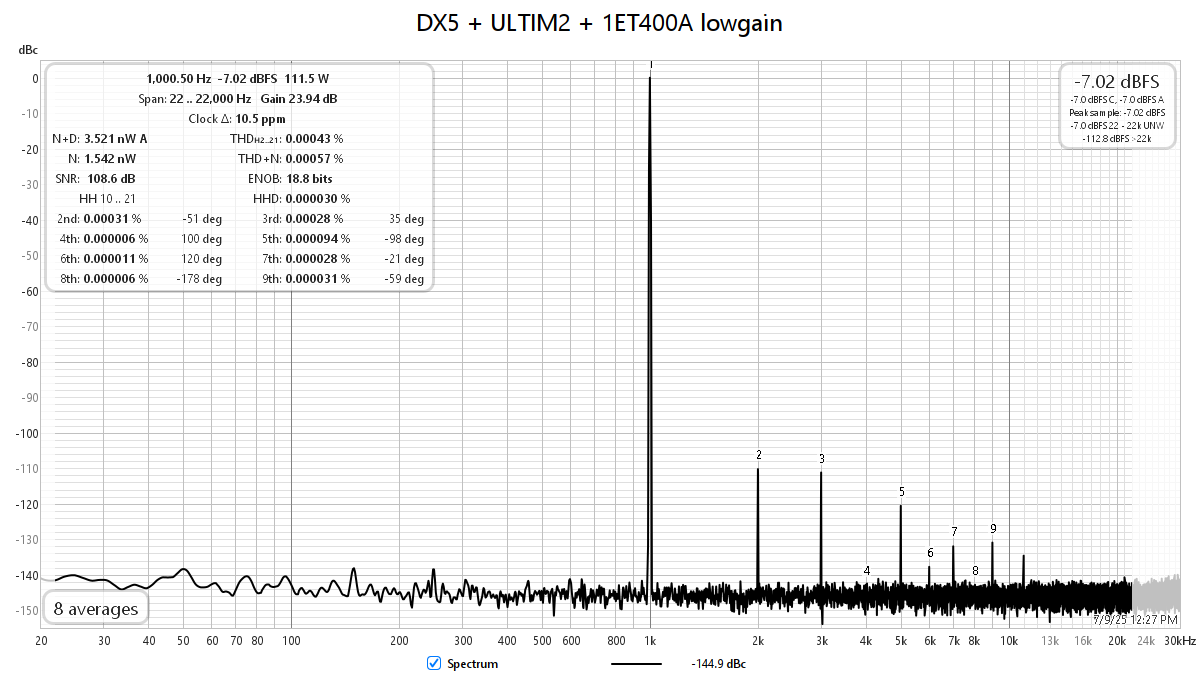This screenshot has height=675, width=1200.
Task: Click the 1,000.50 Hz fundamental frequency readout
Action: tap(179, 78)
